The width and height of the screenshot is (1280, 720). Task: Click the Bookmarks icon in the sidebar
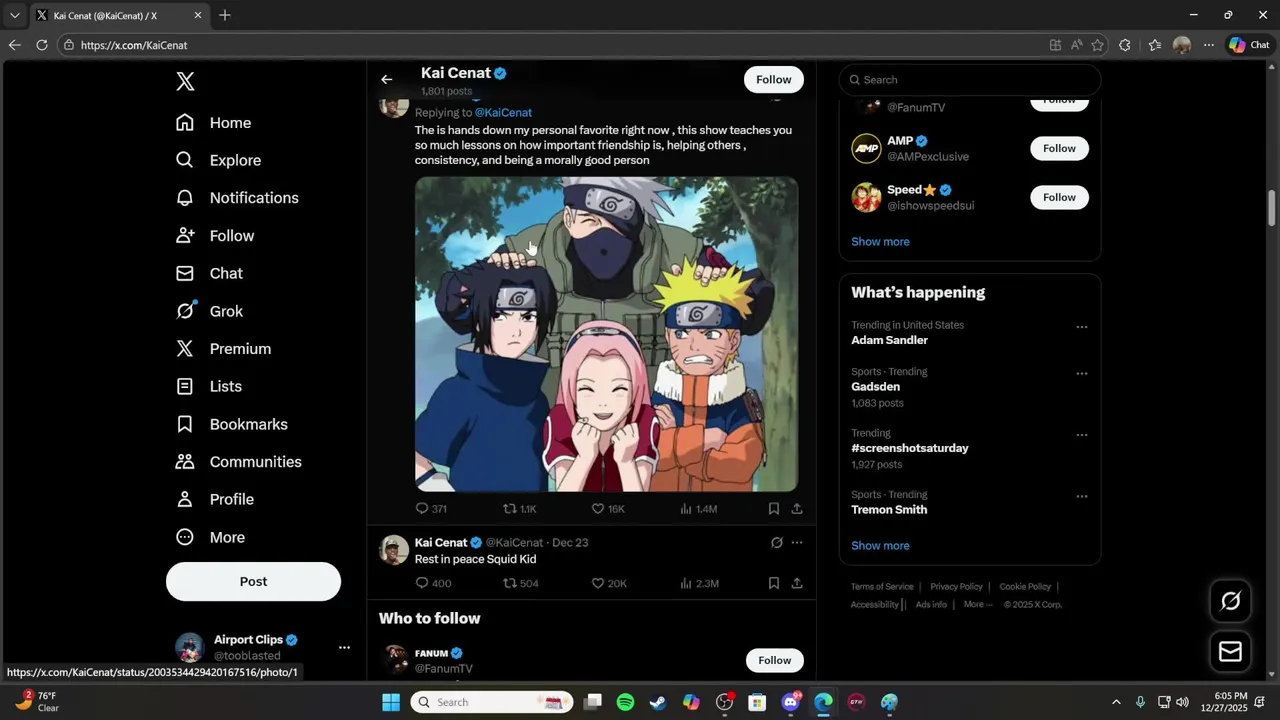(185, 424)
